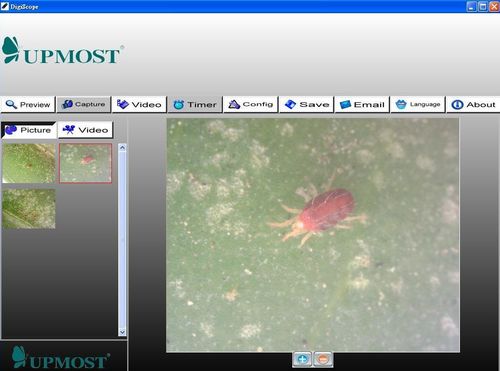Start recording with the Video toolbar button
Screen dimensions: 500x371
[x=139, y=105]
